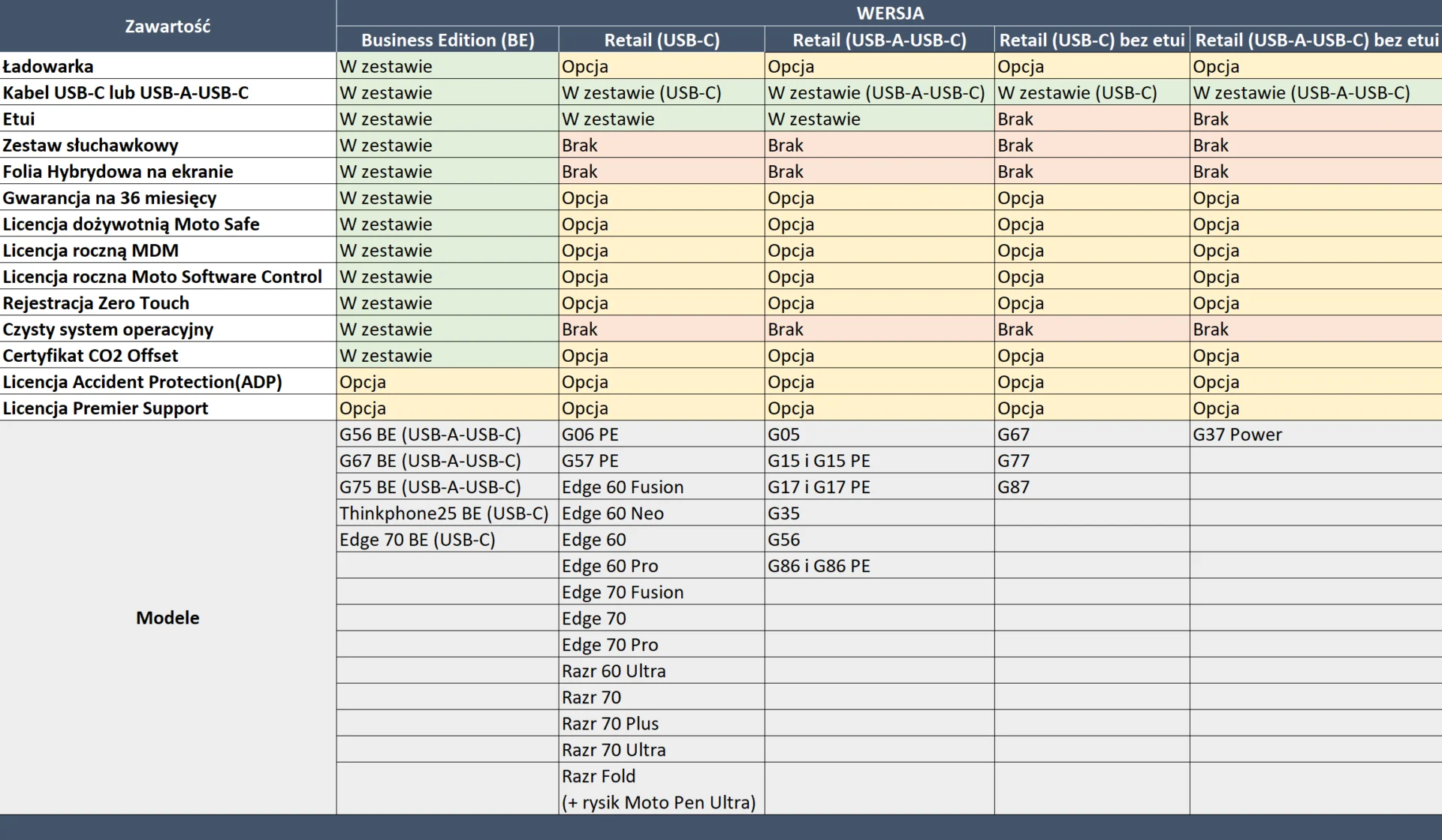Click 'Gwarancja na 36 miesięcy' row label
Screen dimensions: 1442x840
click(x=167, y=197)
